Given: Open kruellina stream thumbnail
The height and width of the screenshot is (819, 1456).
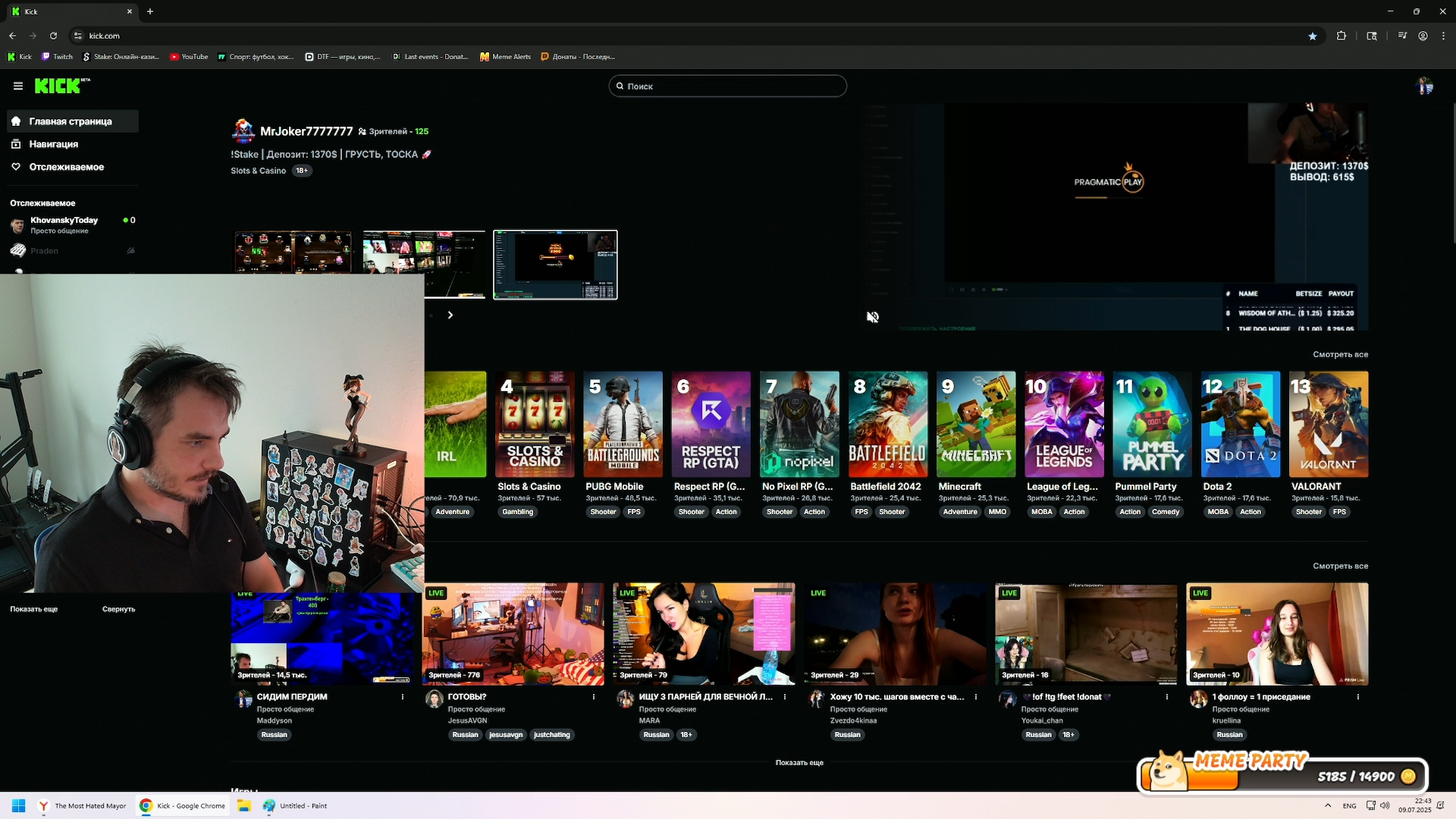Looking at the screenshot, I should [x=1277, y=634].
